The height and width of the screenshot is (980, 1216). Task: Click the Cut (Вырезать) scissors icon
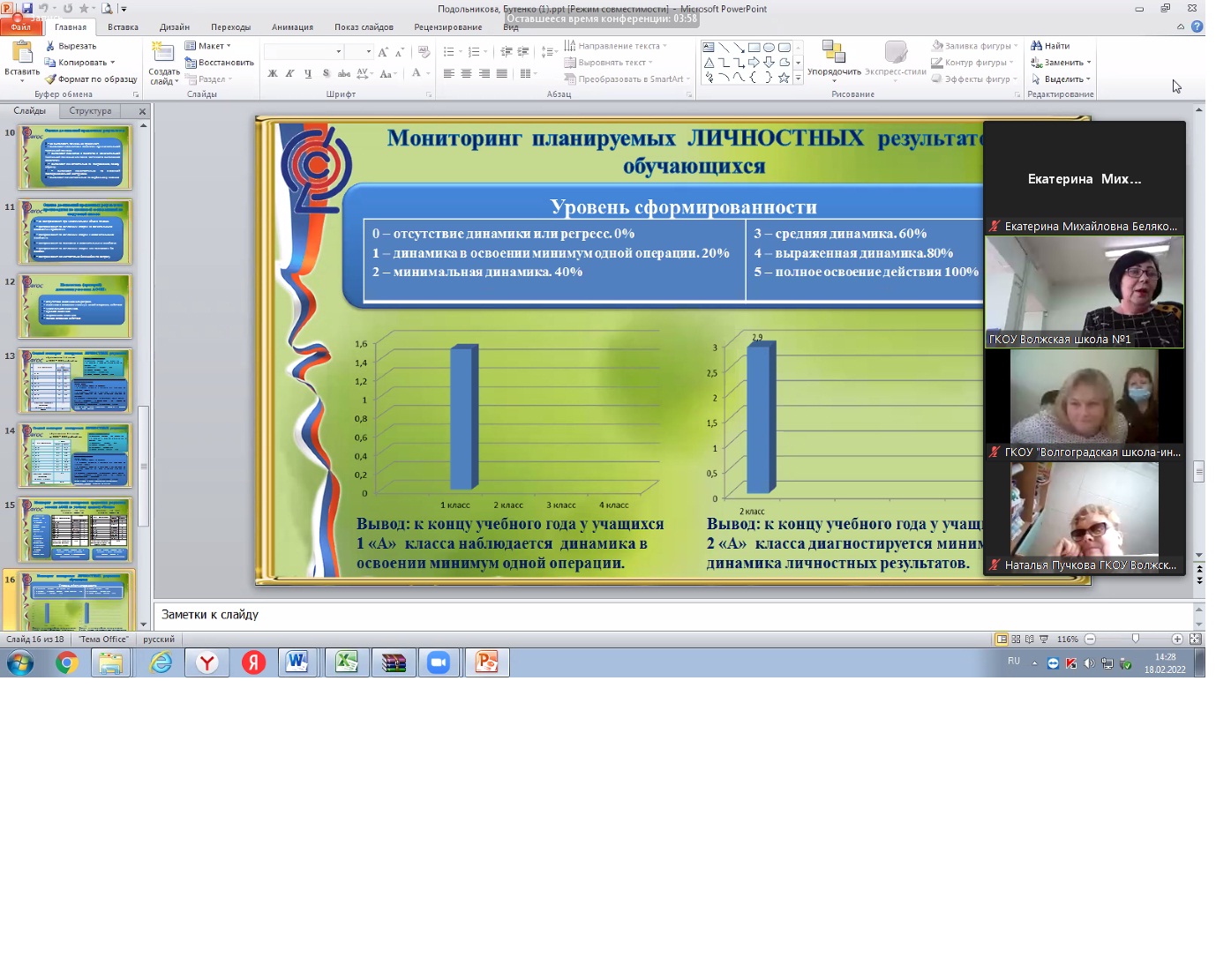click(x=50, y=46)
